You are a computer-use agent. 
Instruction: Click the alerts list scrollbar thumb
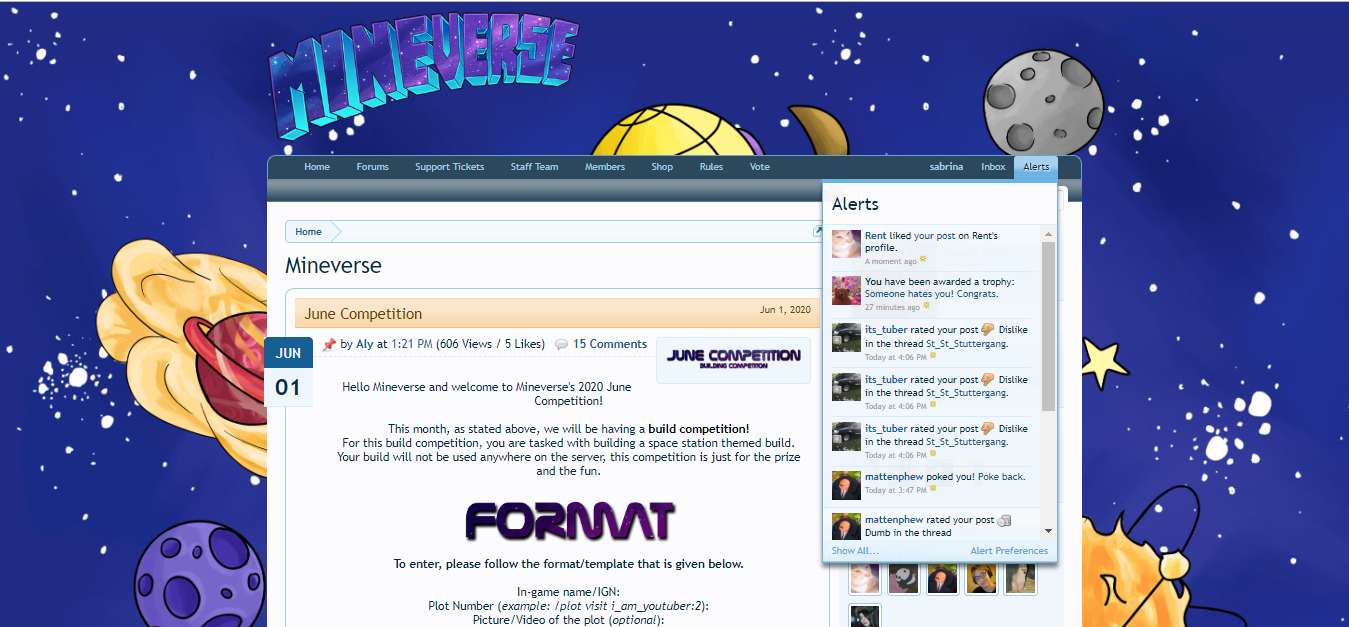[x=1048, y=326]
